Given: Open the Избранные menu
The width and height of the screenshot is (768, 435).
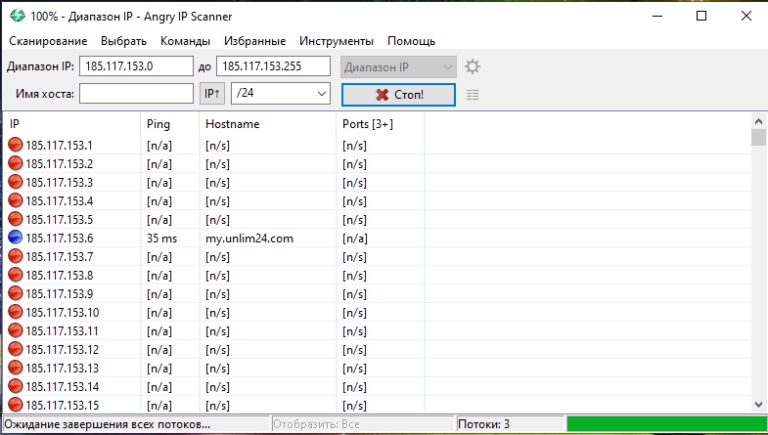Looking at the screenshot, I should click(x=255, y=41).
